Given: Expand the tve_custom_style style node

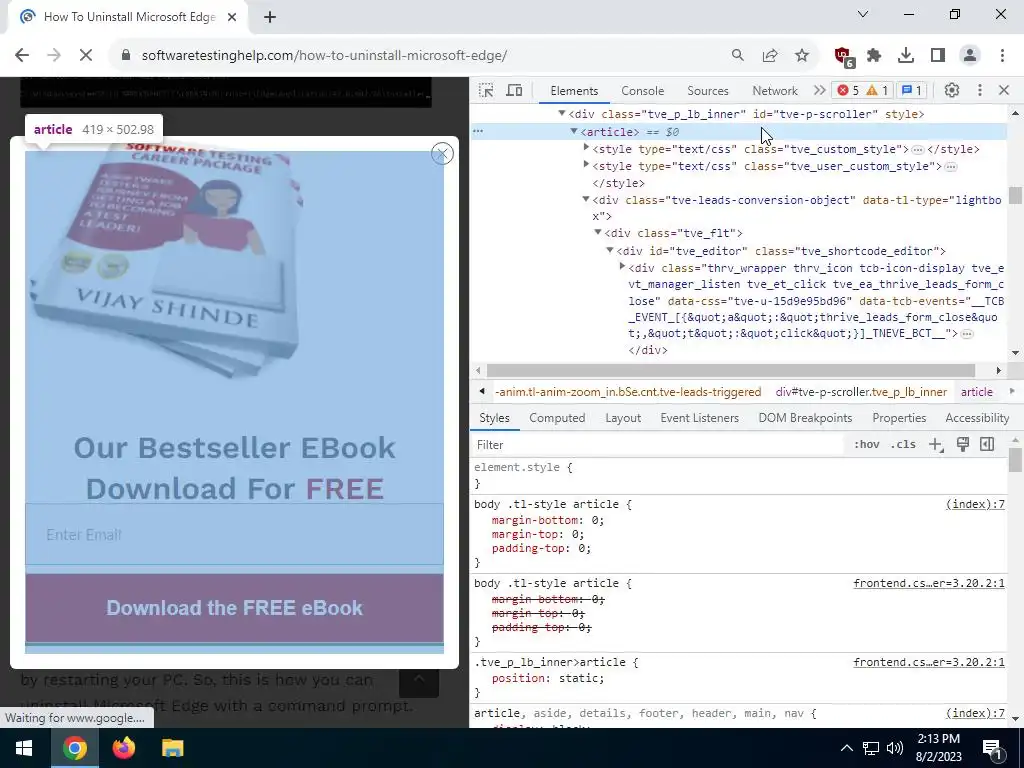Looking at the screenshot, I should (x=586, y=148).
